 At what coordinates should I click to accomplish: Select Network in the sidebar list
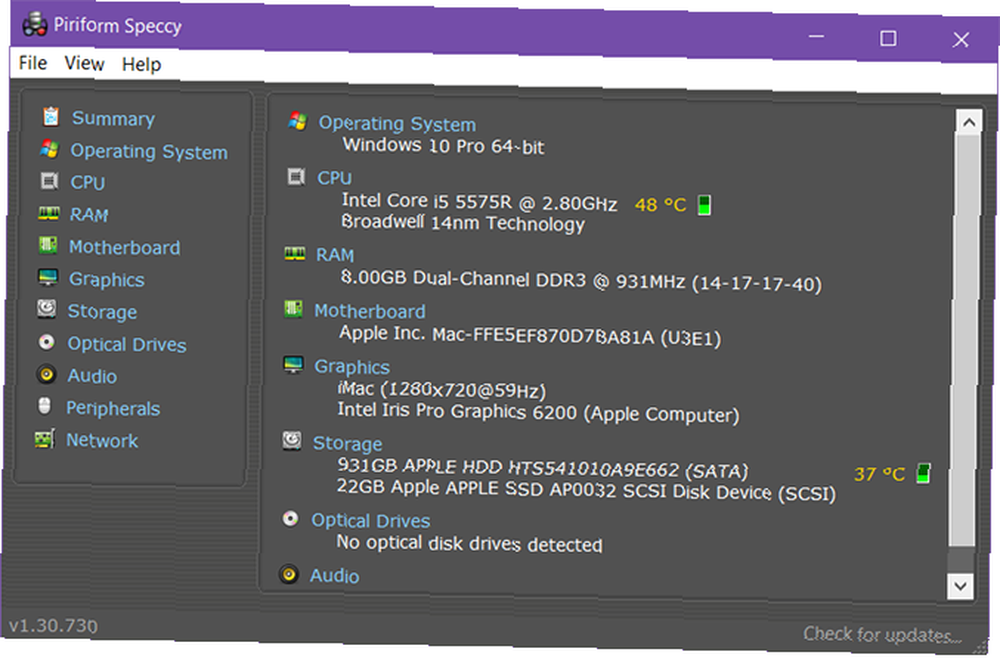pyautogui.click(x=102, y=441)
